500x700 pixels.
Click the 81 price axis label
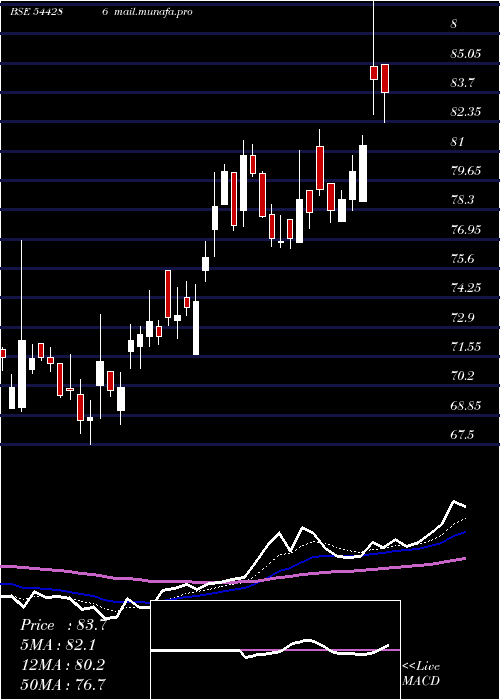point(456,142)
